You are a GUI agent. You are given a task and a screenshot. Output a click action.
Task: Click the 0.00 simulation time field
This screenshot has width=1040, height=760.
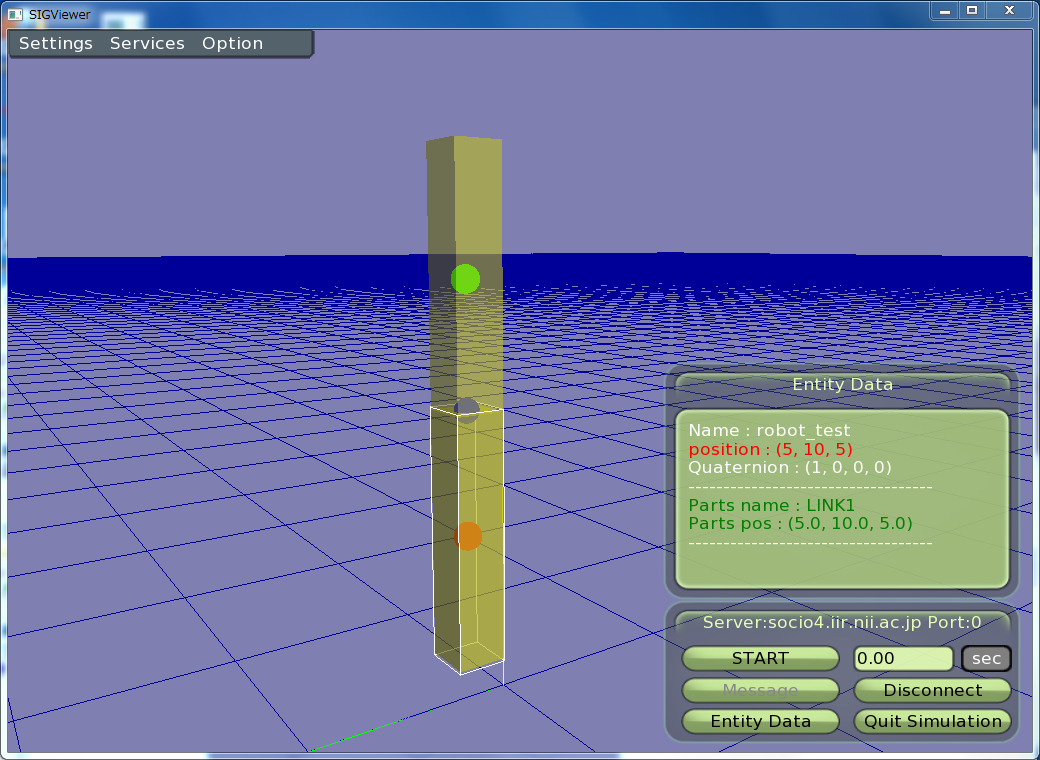coord(903,658)
